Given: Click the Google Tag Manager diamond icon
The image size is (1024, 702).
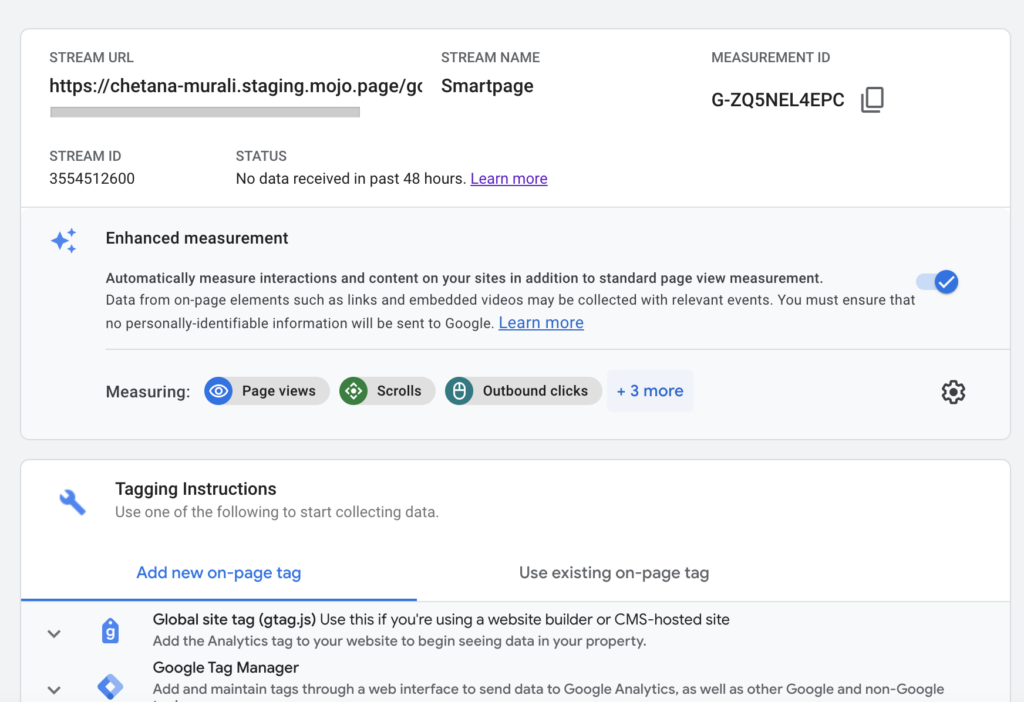Looking at the screenshot, I should (110, 687).
